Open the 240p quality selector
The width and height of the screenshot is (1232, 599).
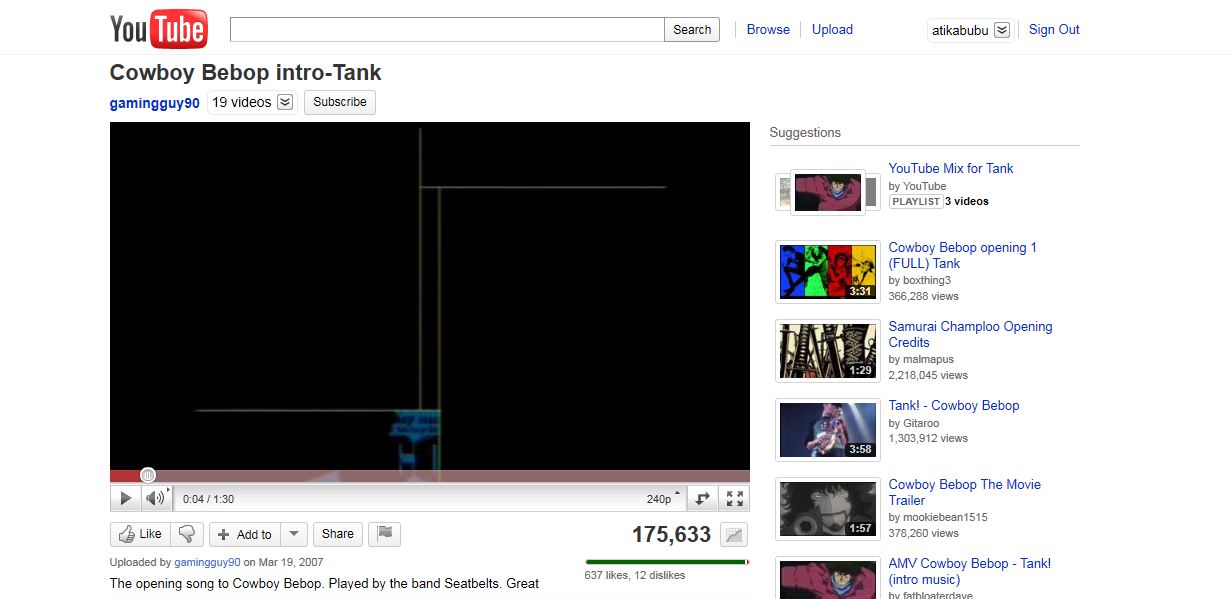pyautogui.click(x=664, y=498)
